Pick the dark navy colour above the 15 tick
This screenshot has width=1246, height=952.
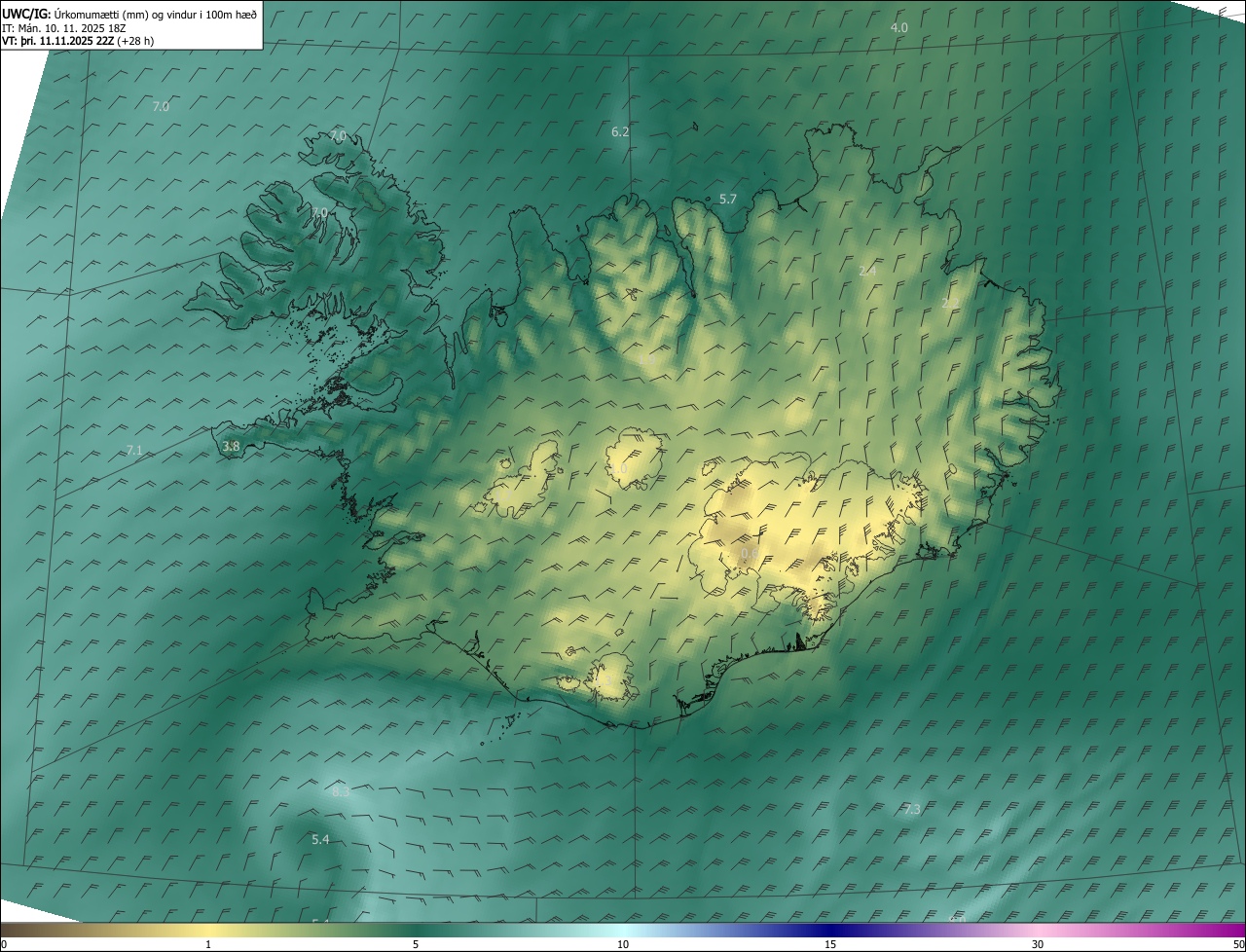click(x=830, y=931)
